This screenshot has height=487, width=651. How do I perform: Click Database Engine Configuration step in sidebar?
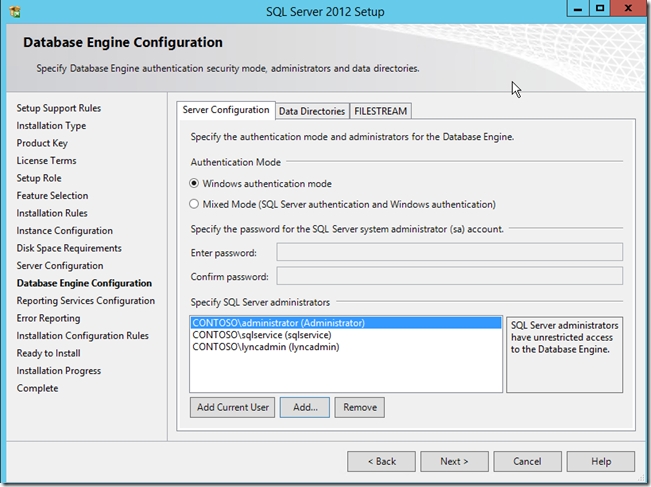tap(84, 283)
